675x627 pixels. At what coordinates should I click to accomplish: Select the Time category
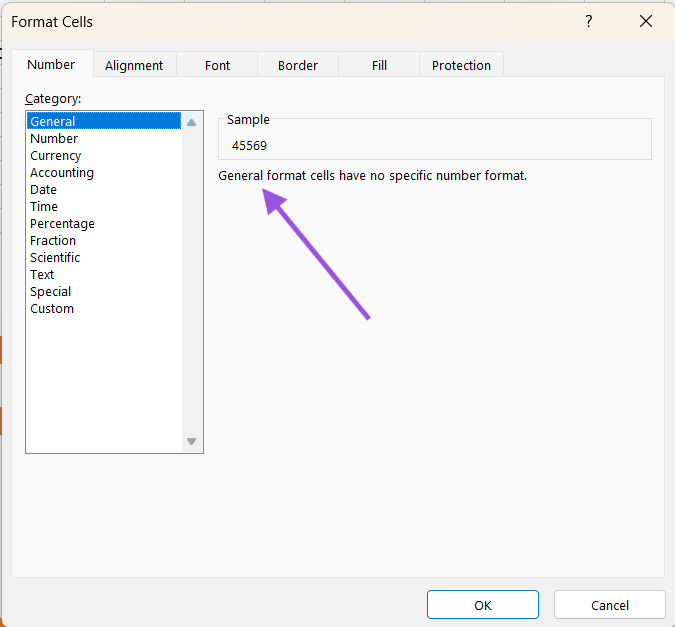coord(104,206)
